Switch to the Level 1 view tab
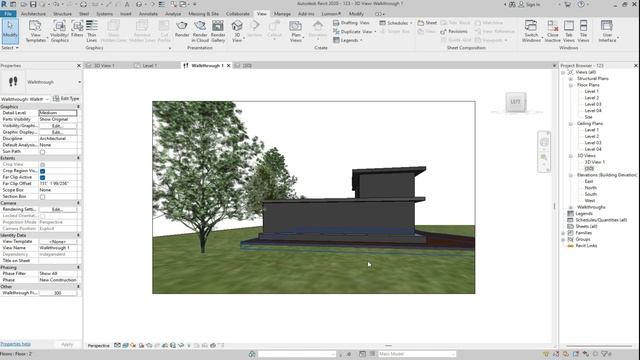 (149, 65)
